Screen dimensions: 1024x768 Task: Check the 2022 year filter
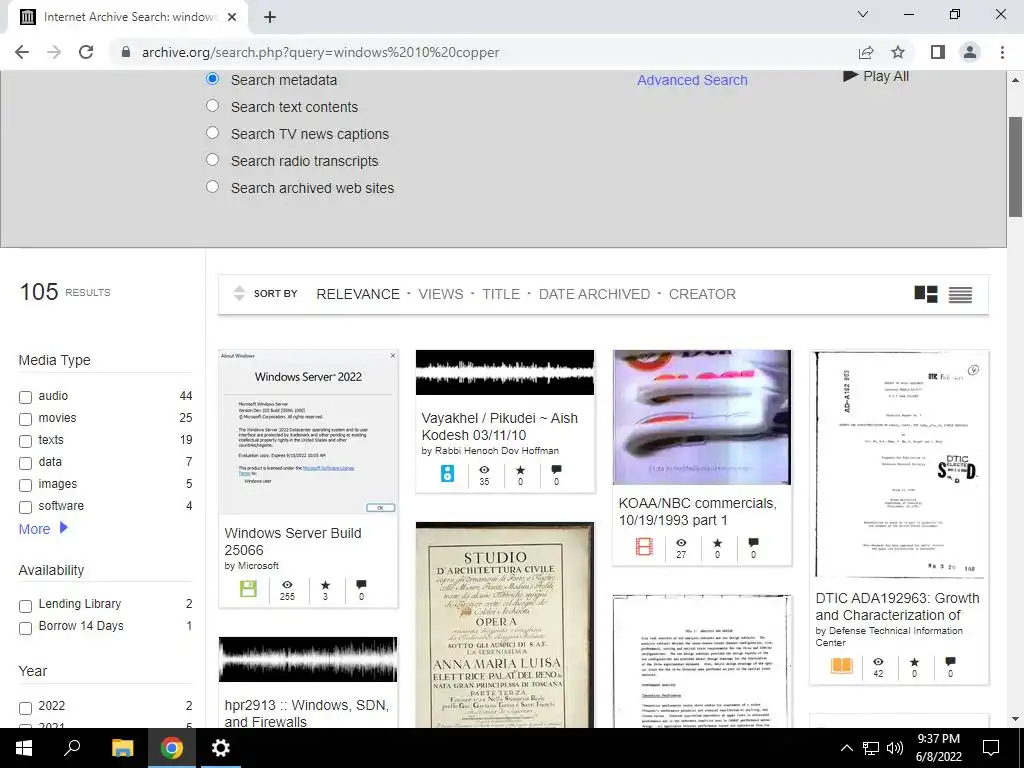pos(25,708)
